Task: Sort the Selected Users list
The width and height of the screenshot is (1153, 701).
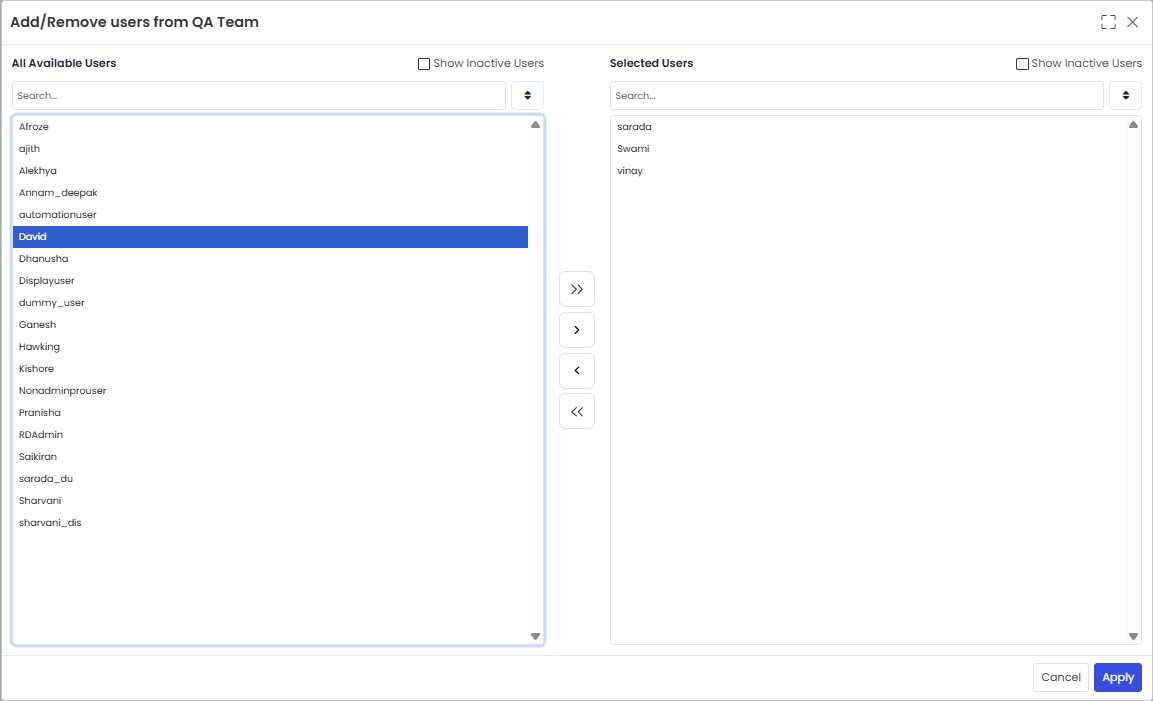Action: [x=1125, y=96]
